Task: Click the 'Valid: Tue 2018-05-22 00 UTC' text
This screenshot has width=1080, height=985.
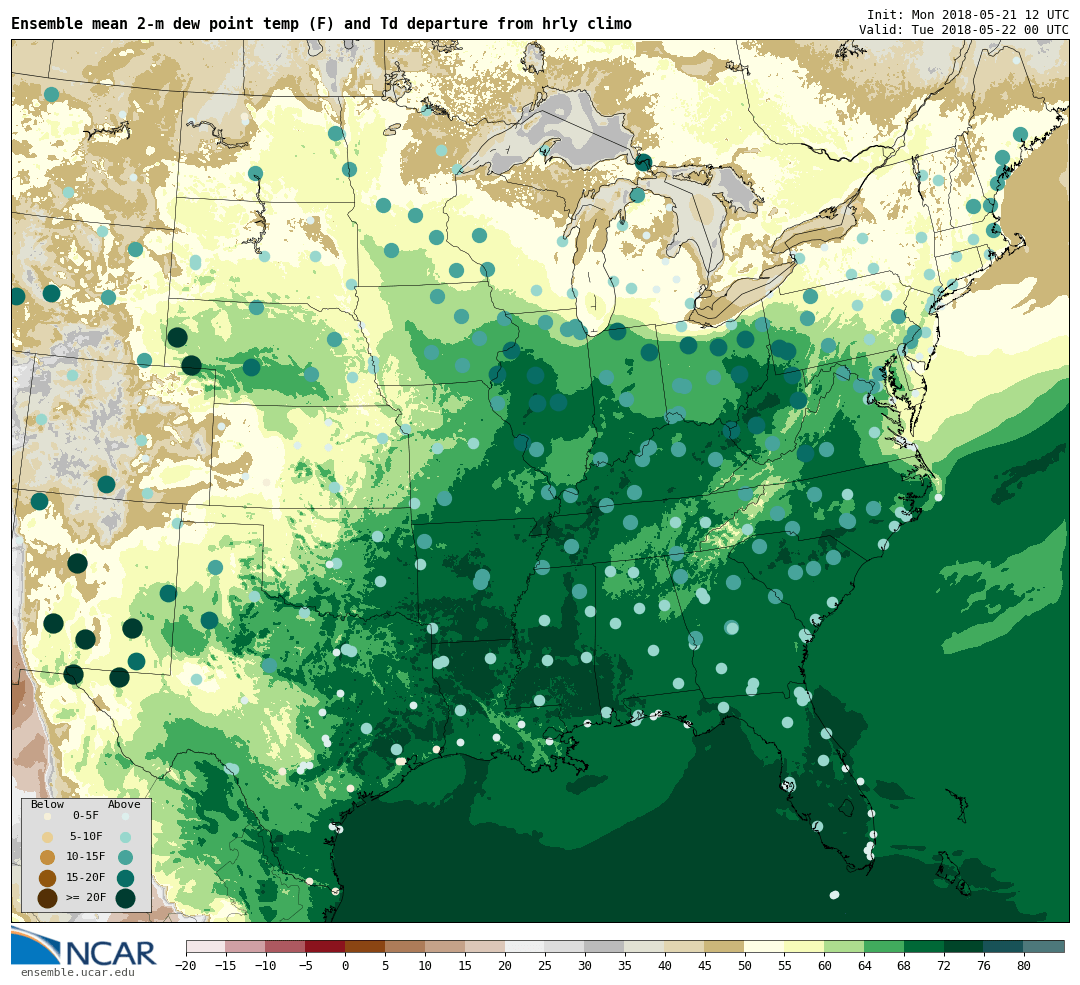Action: [x=964, y=30]
